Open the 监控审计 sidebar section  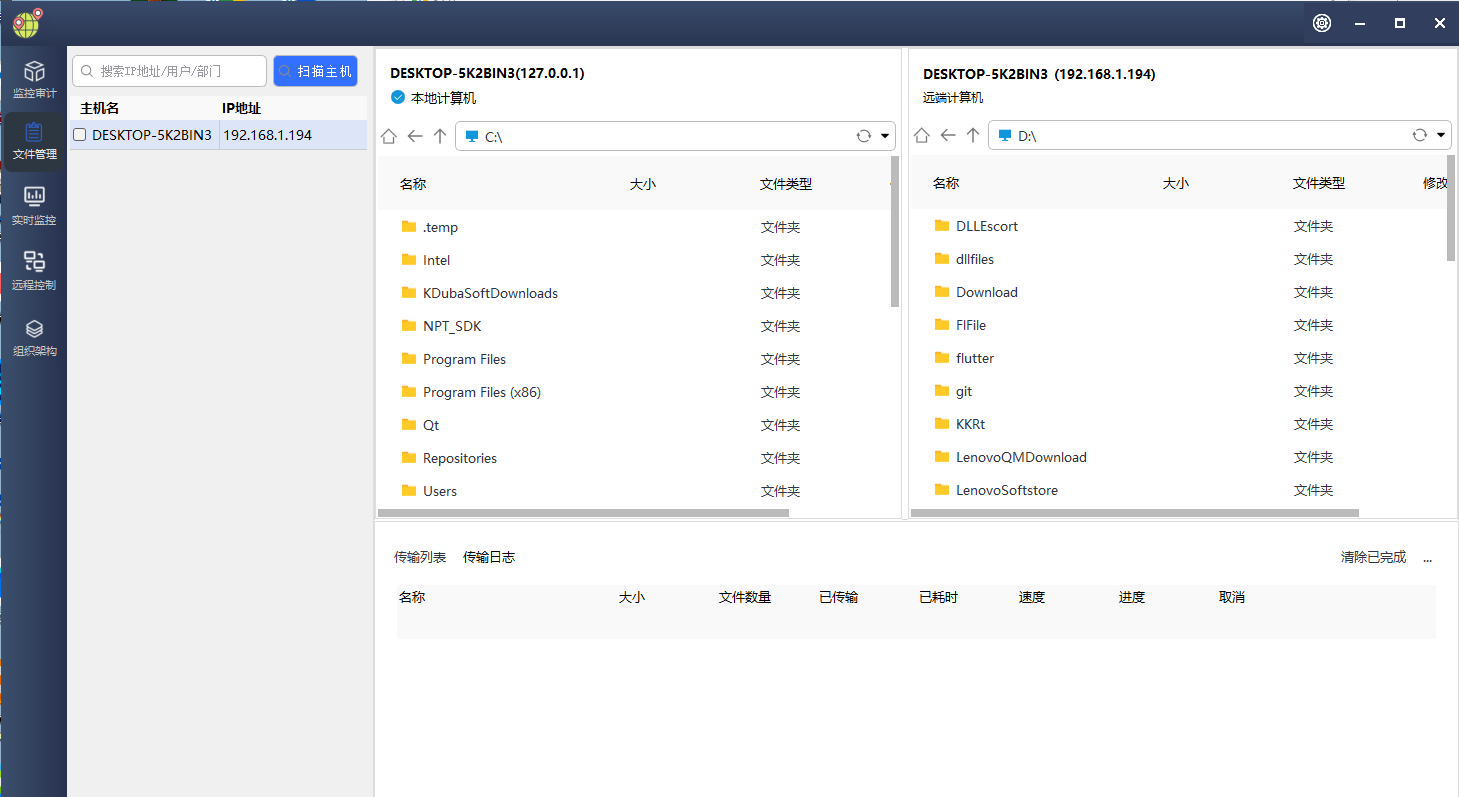34,79
